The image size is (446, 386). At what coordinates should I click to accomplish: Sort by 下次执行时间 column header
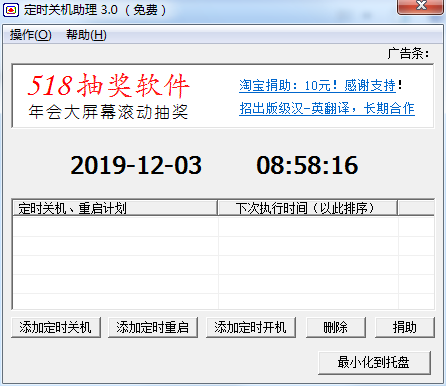[307, 208]
